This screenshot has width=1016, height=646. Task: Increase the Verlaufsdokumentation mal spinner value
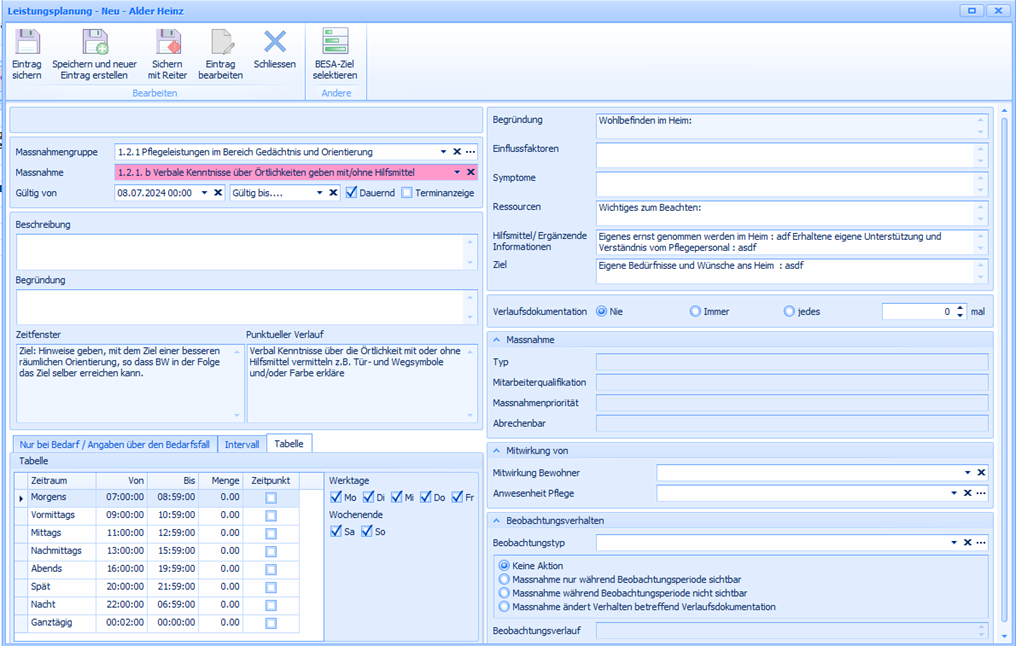pos(960,307)
